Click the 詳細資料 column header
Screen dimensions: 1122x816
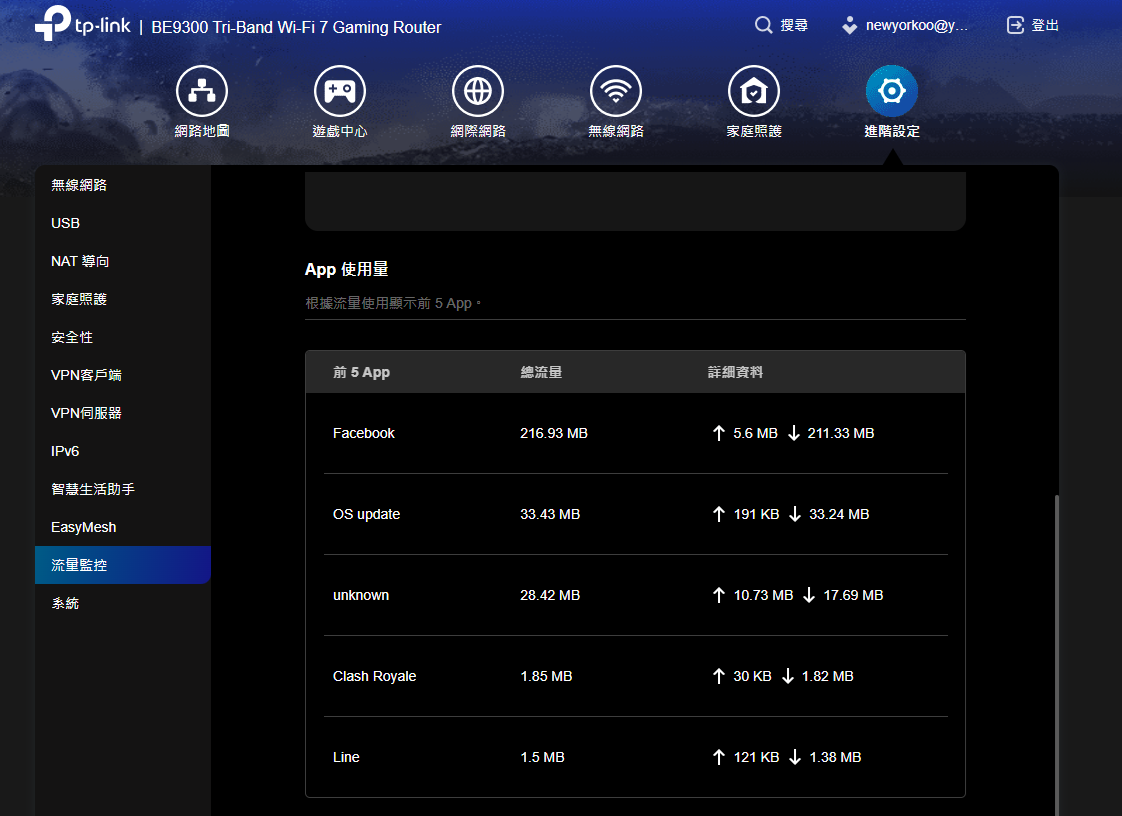[x=735, y=372]
